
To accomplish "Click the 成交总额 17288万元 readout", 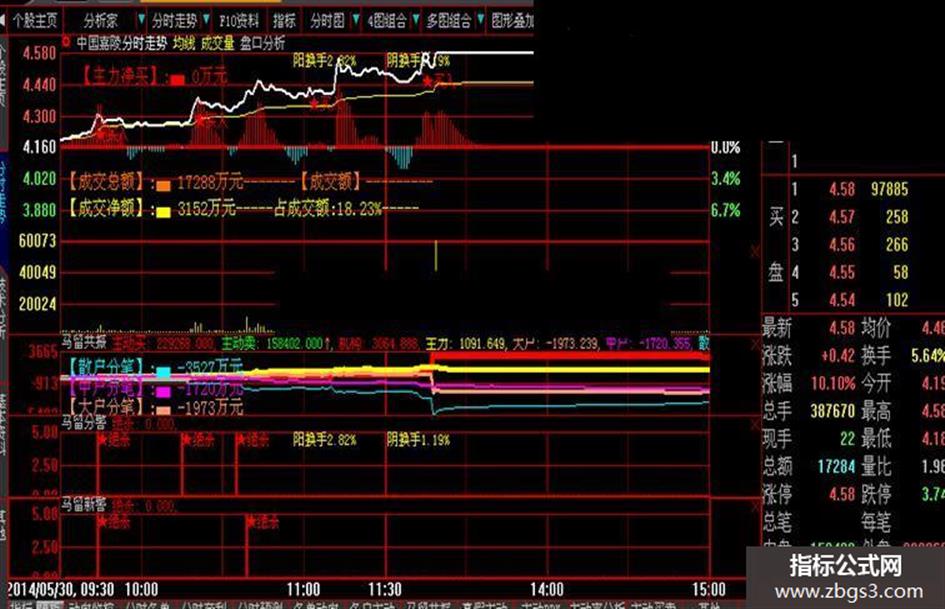I will (157, 182).
